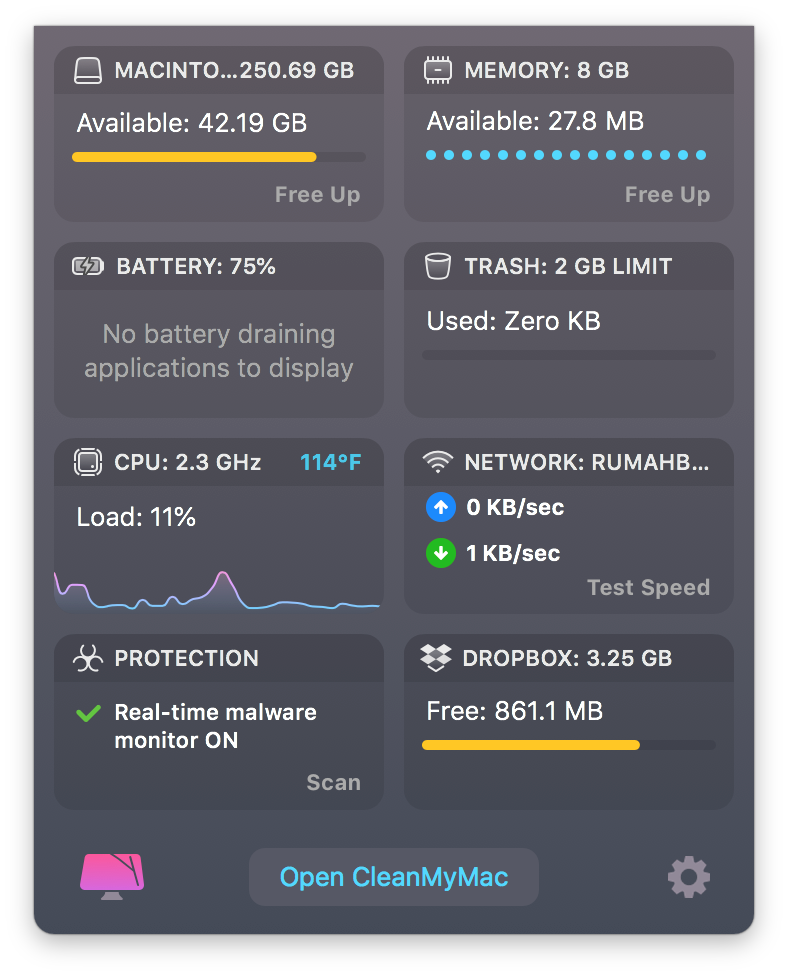Click the Macintosh HD drive icon
This screenshot has height=976, width=788.
[88, 70]
